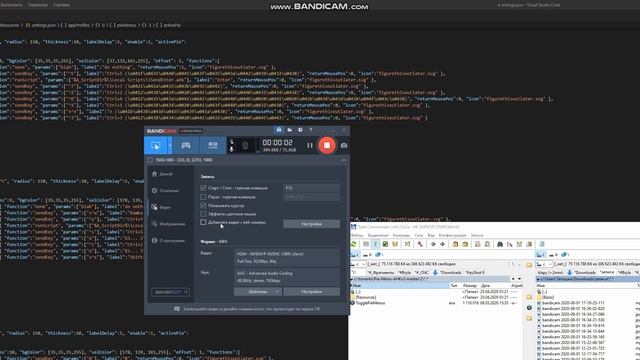Stop recording with the red stop button
Viewport: 640px width, 360px height.
click(x=327, y=145)
